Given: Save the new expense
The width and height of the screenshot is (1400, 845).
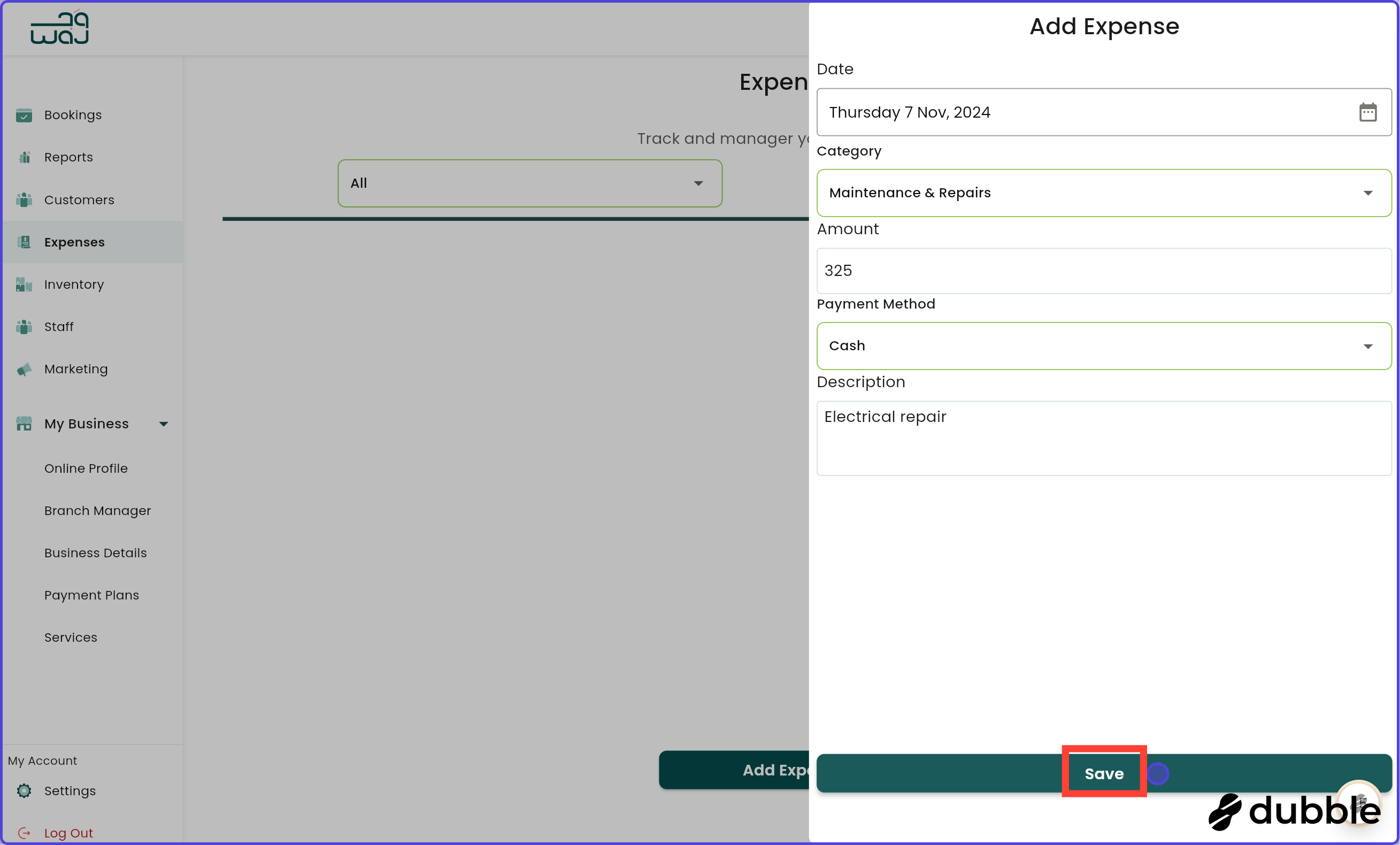Looking at the screenshot, I should point(1103,773).
